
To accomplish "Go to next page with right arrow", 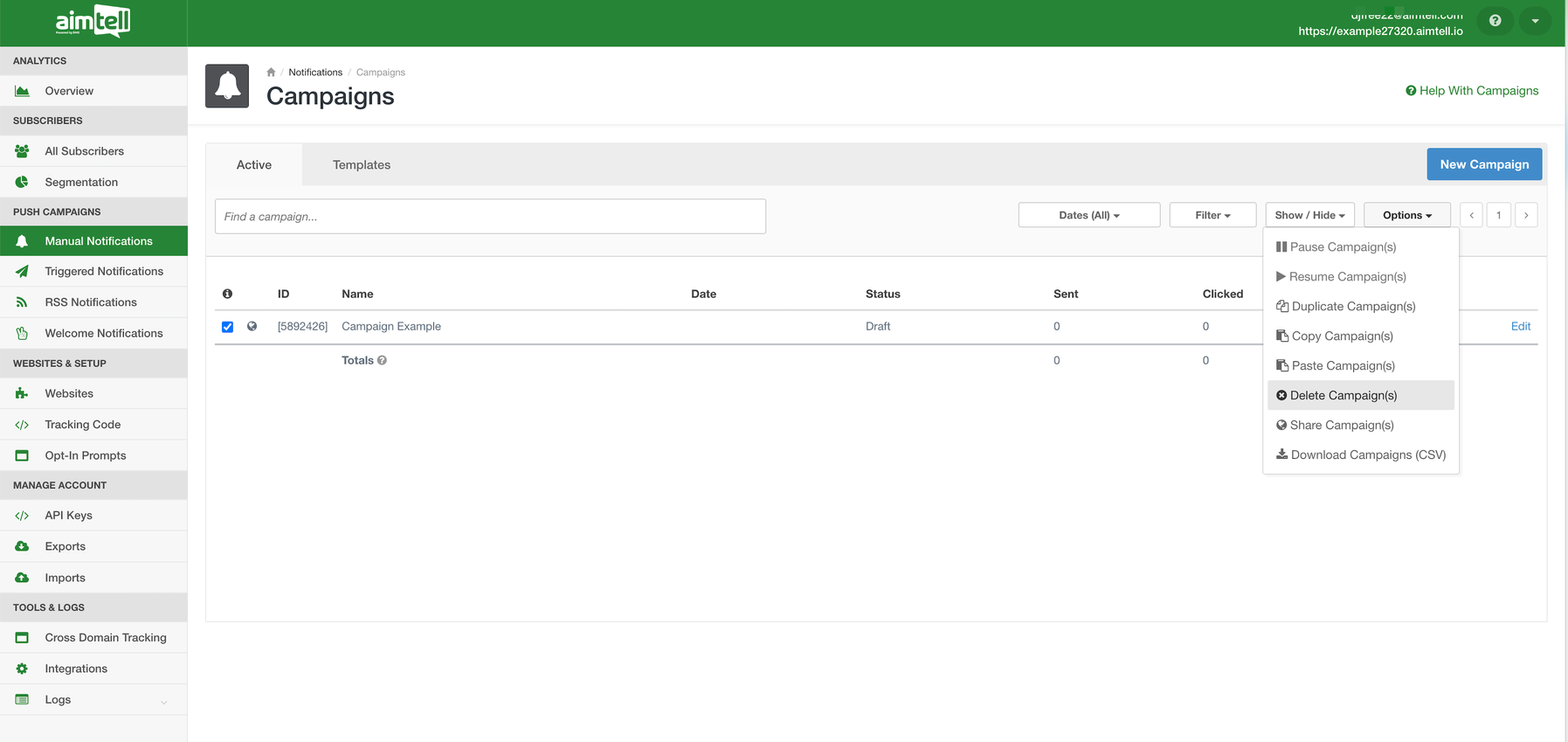I will click(x=1525, y=216).
